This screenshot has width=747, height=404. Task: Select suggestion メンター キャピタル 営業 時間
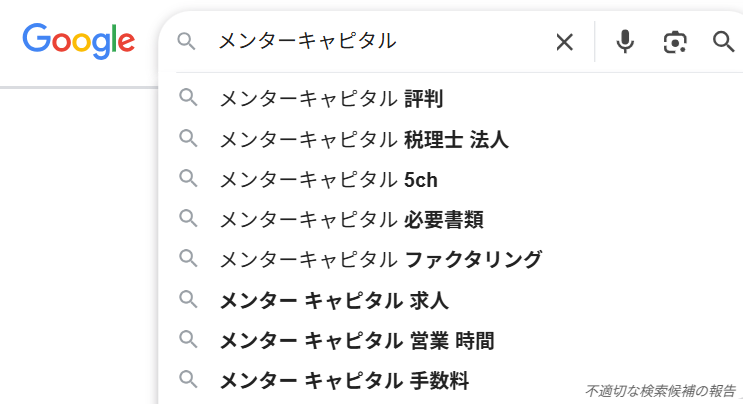click(356, 340)
